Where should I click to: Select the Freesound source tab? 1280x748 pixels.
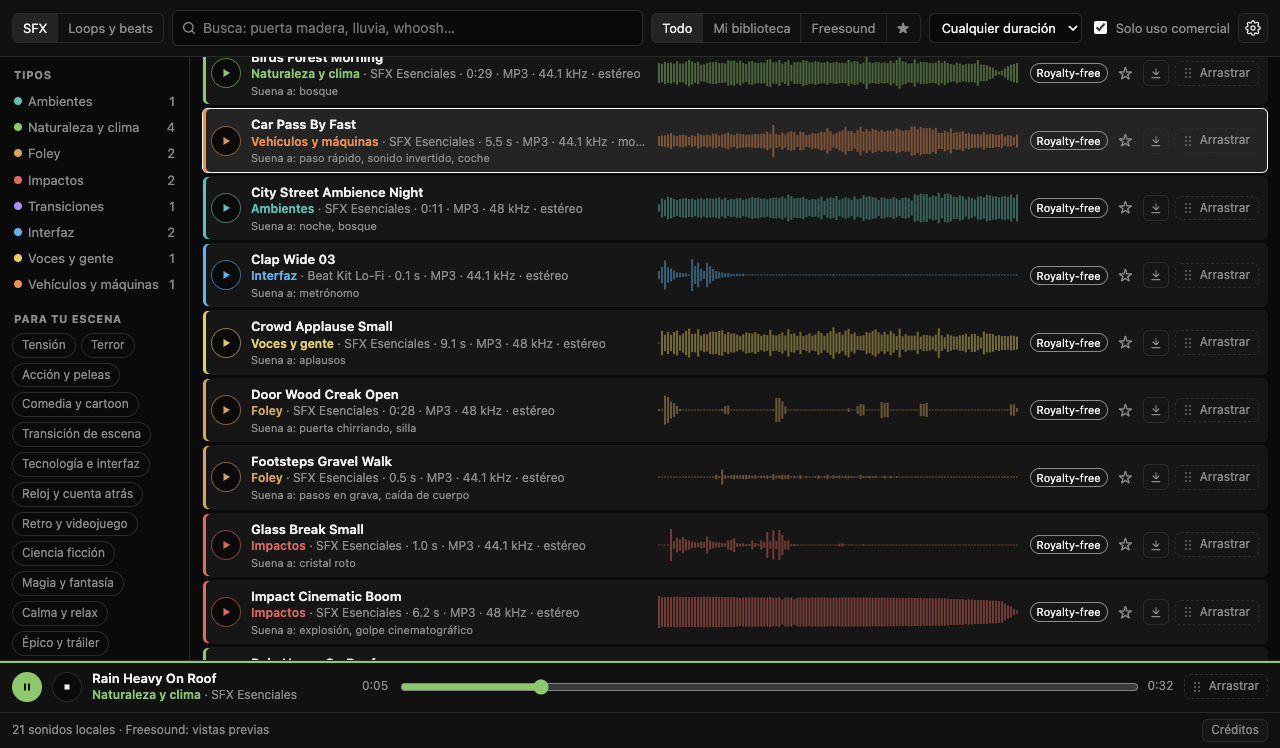pos(843,28)
